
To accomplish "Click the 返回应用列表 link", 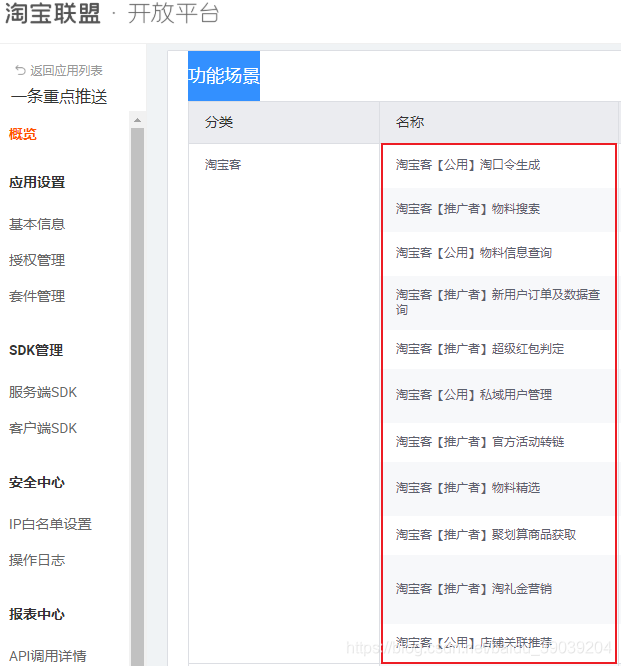I will point(66,70).
